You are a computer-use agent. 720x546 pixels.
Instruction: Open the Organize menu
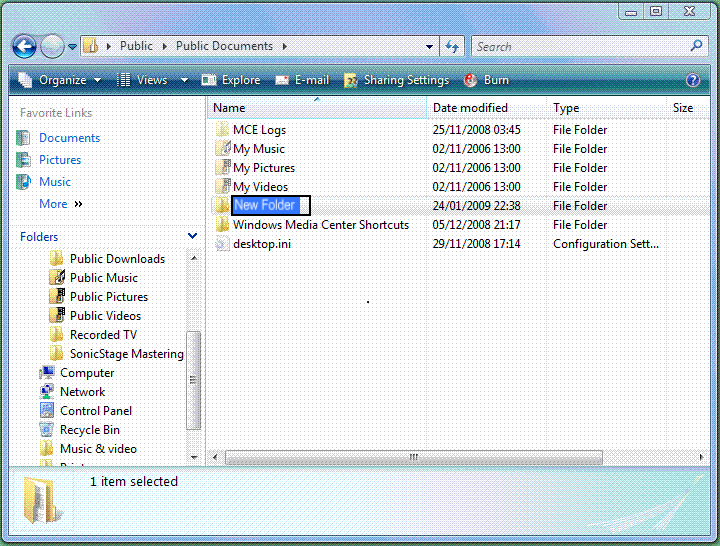point(60,80)
